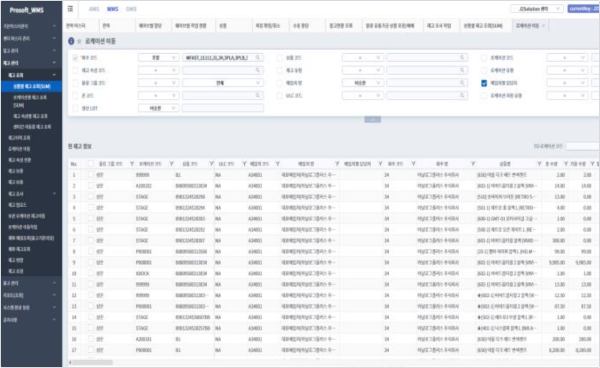The width and height of the screenshot is (600, 368).
Task: Check the select-all box in grid header
Action: pyautogui.click(x=91, y=164)
